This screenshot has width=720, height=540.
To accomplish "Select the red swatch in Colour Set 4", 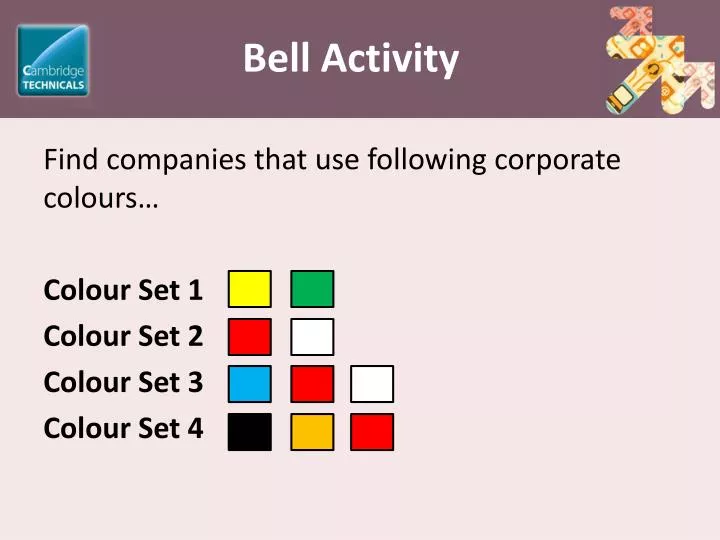I will tap(372, 432).
